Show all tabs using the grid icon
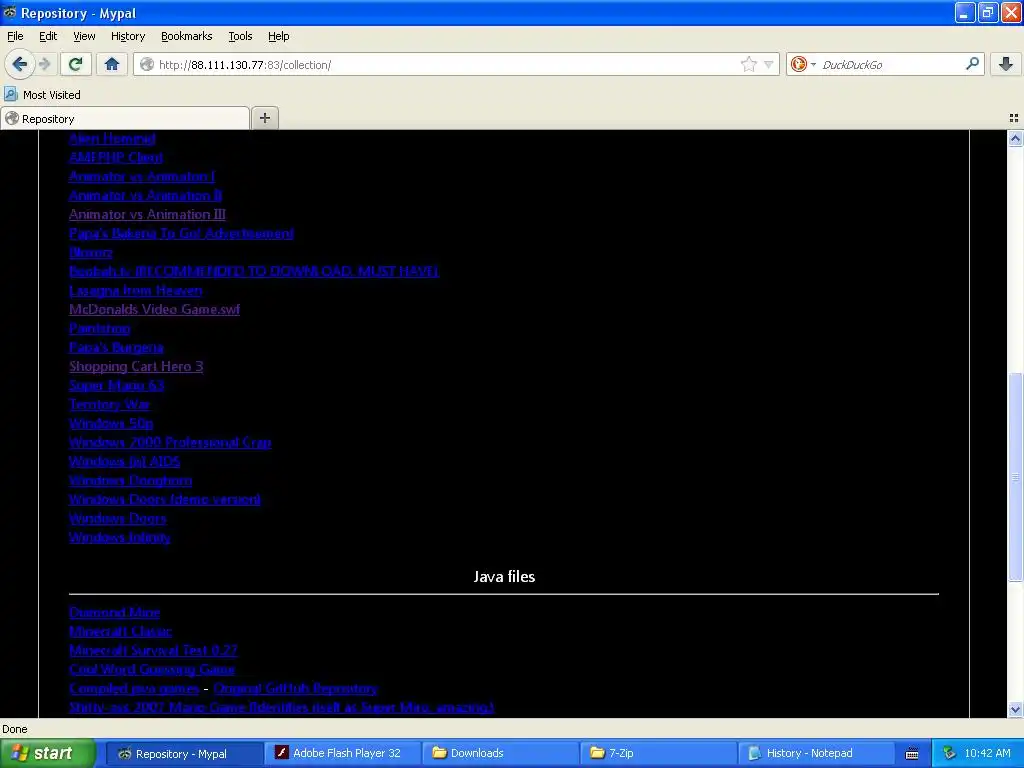The height and width of the screenshot is (768, 1024). 1014,118
